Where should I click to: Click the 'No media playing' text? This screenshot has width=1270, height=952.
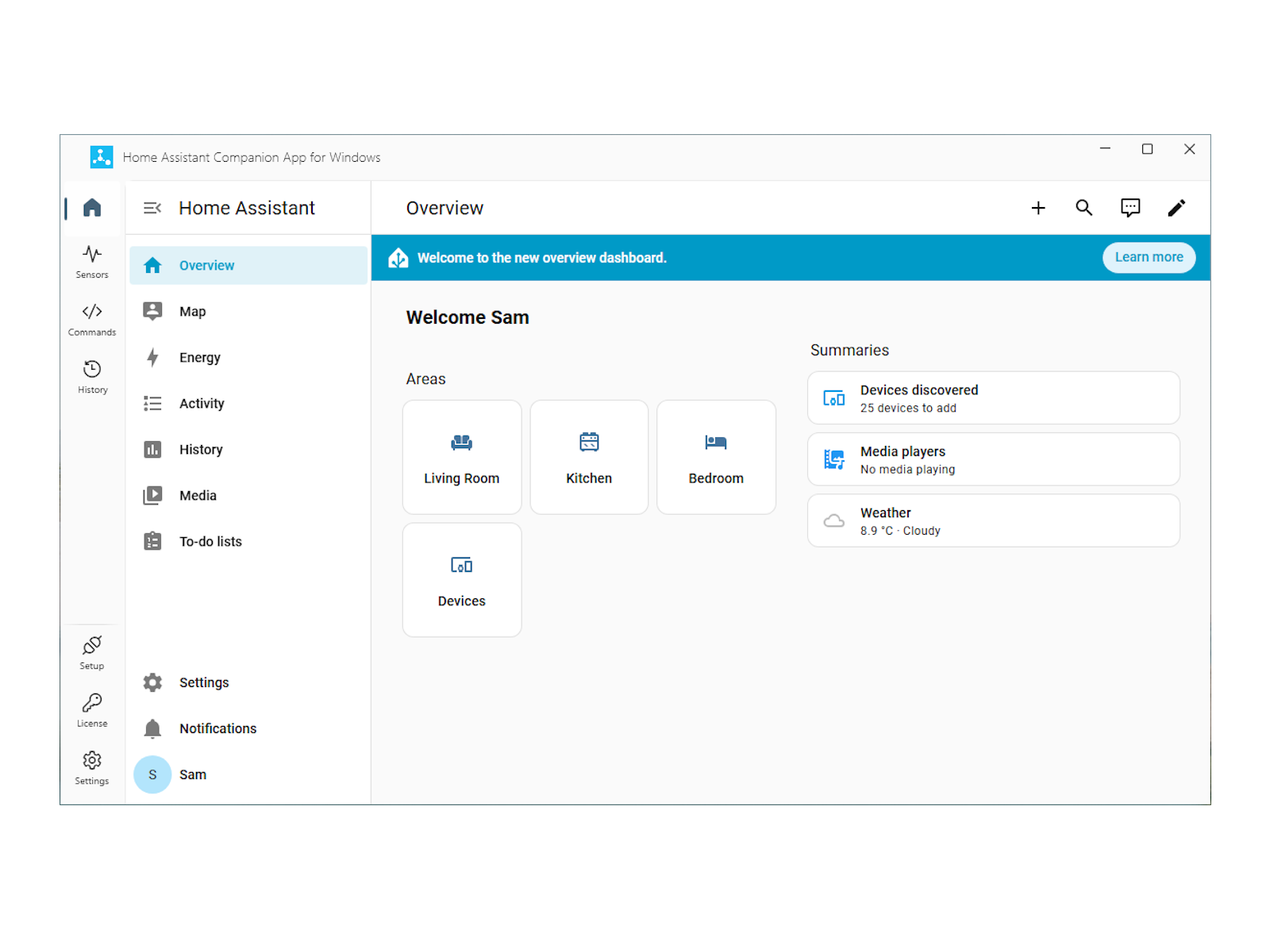pos(908,470)
